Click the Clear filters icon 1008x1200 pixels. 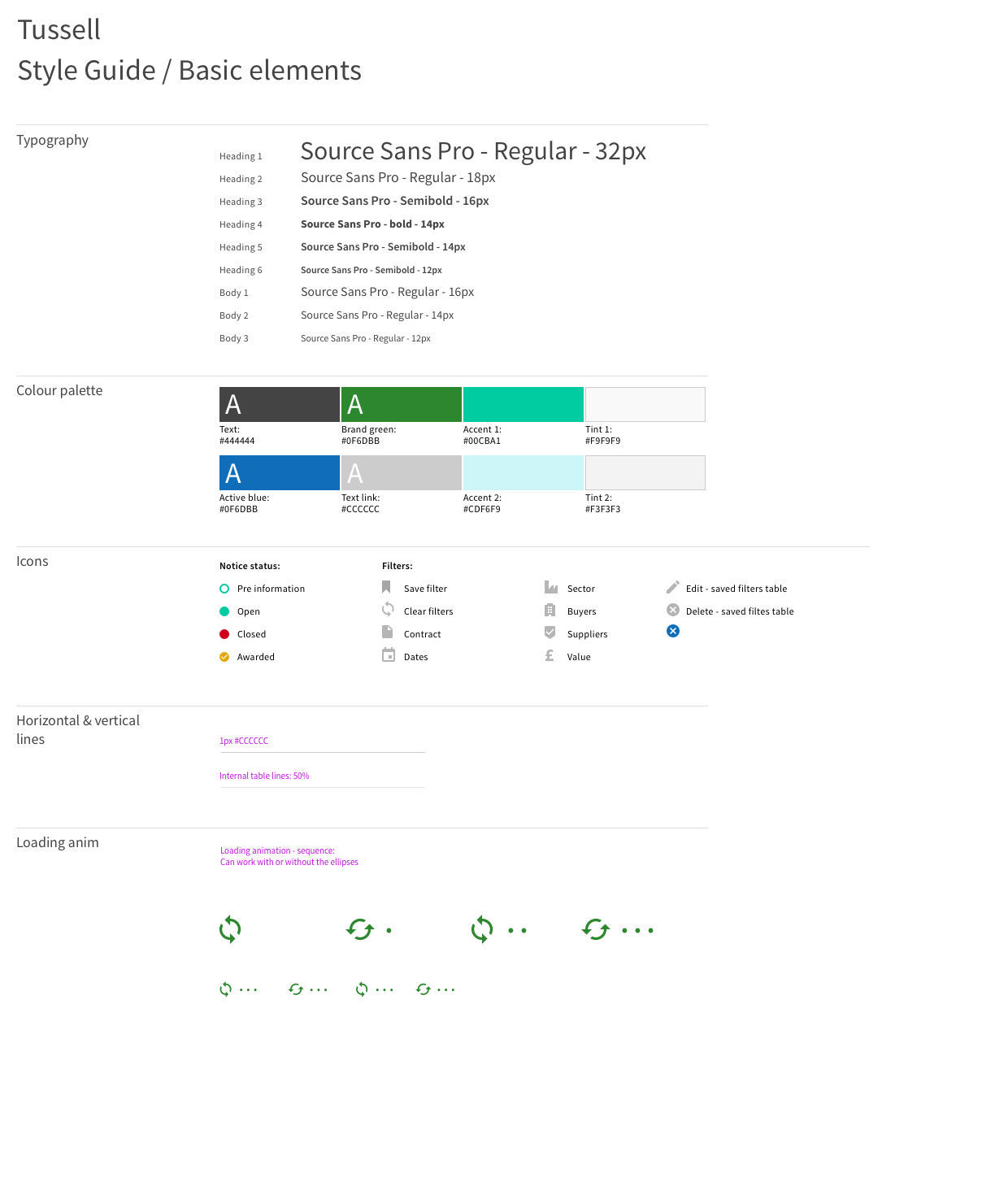coord(388,609)
